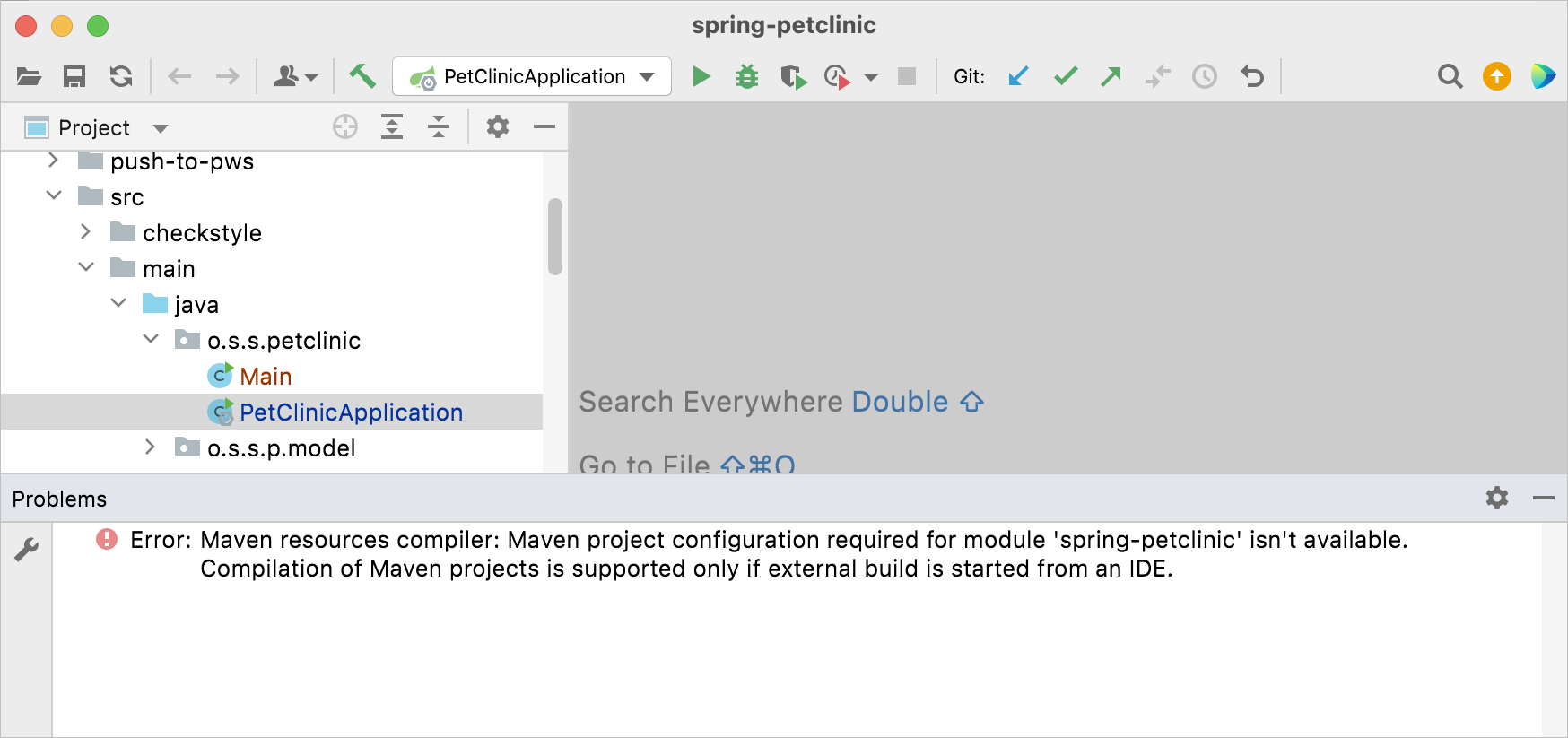Click the wrench icon in Problems panel
1568x738 pixels.
pos(27,549)
